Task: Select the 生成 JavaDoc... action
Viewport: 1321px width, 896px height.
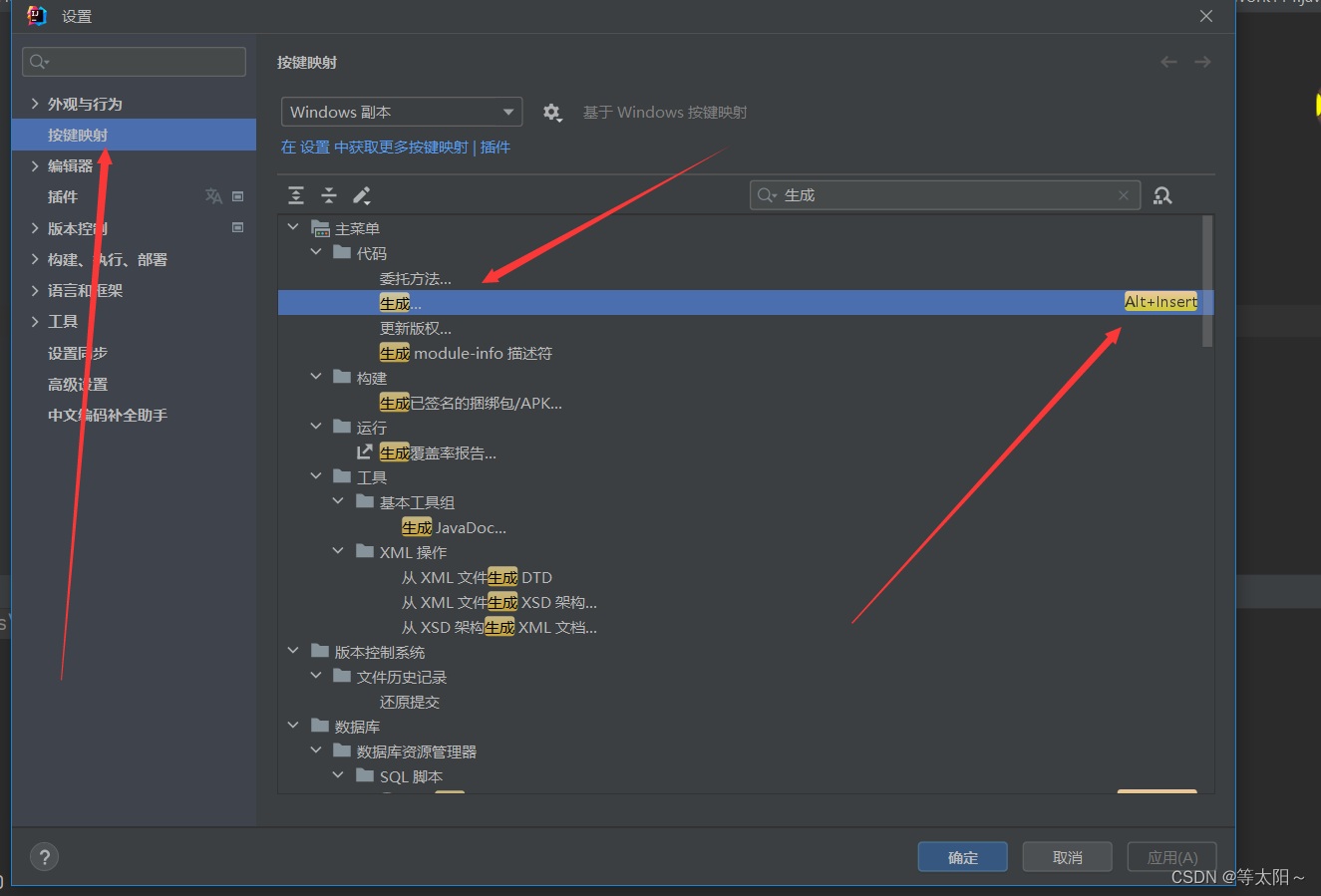Action: pos(746,527)
